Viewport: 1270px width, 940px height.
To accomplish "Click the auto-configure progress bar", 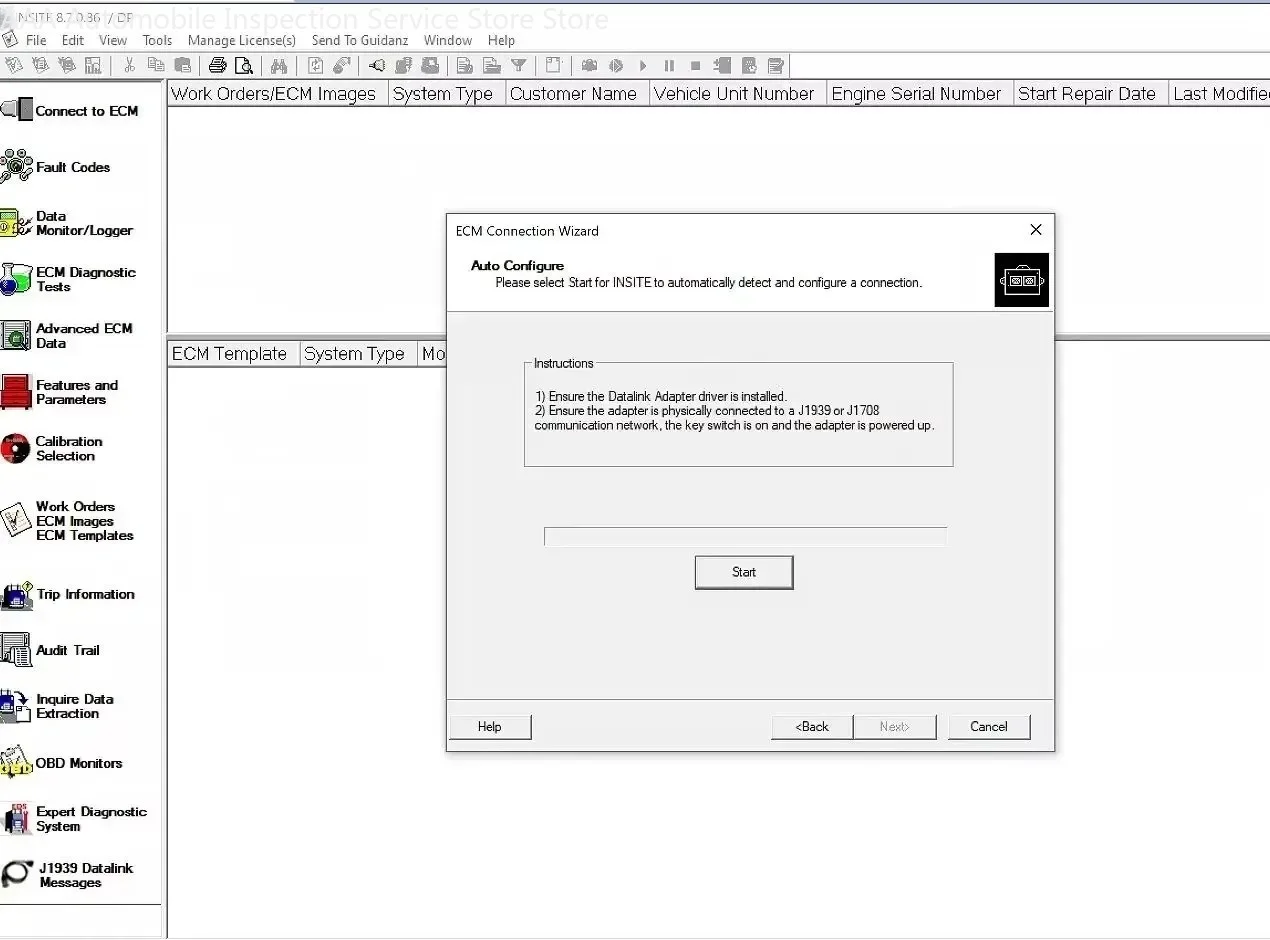I will click(x=745, y=537).
